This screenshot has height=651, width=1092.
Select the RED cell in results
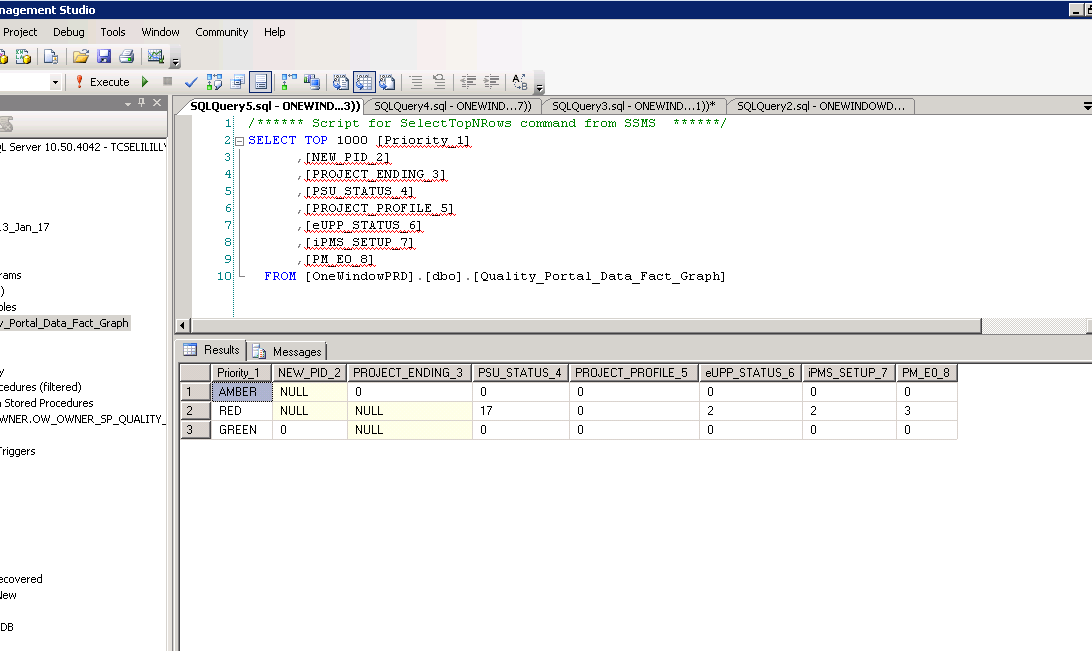click(242, 411)
